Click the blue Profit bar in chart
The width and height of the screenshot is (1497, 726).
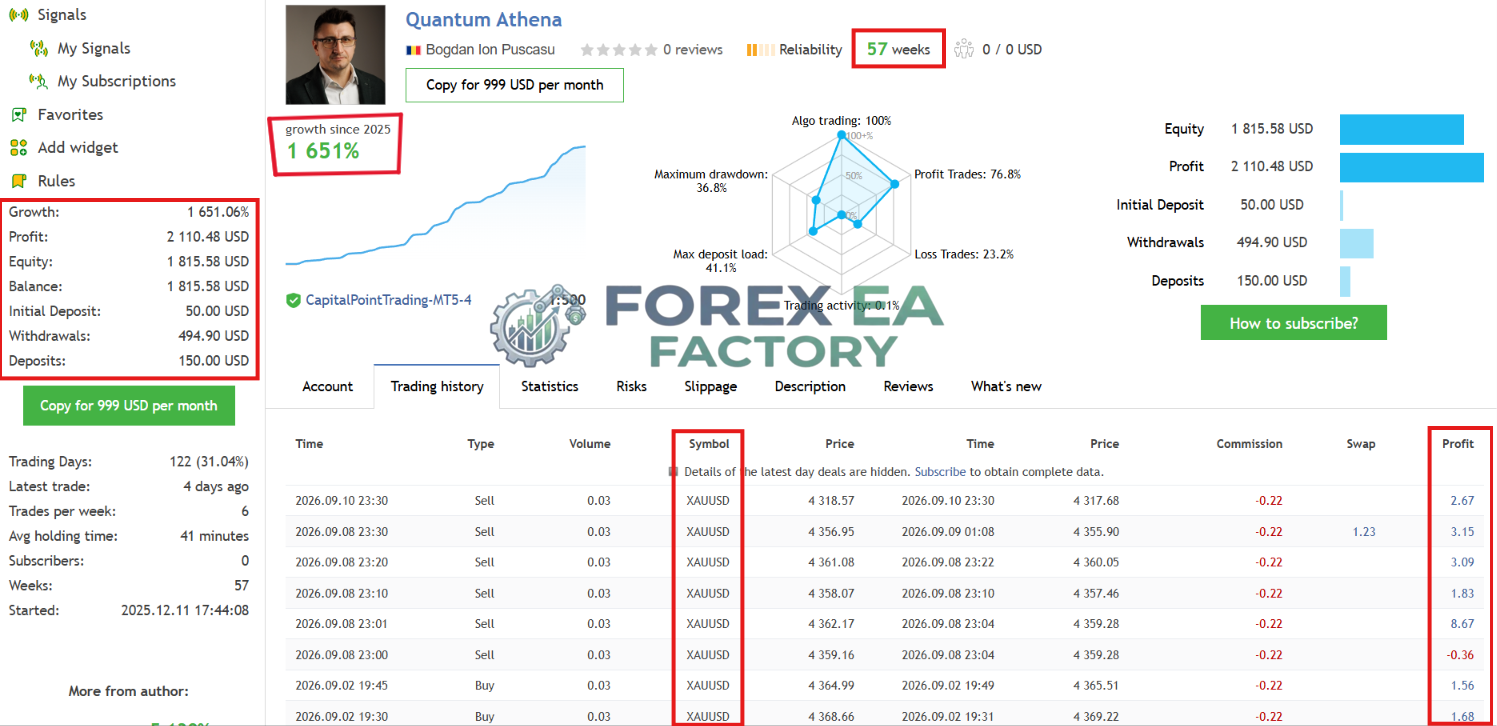(1412, 167)
